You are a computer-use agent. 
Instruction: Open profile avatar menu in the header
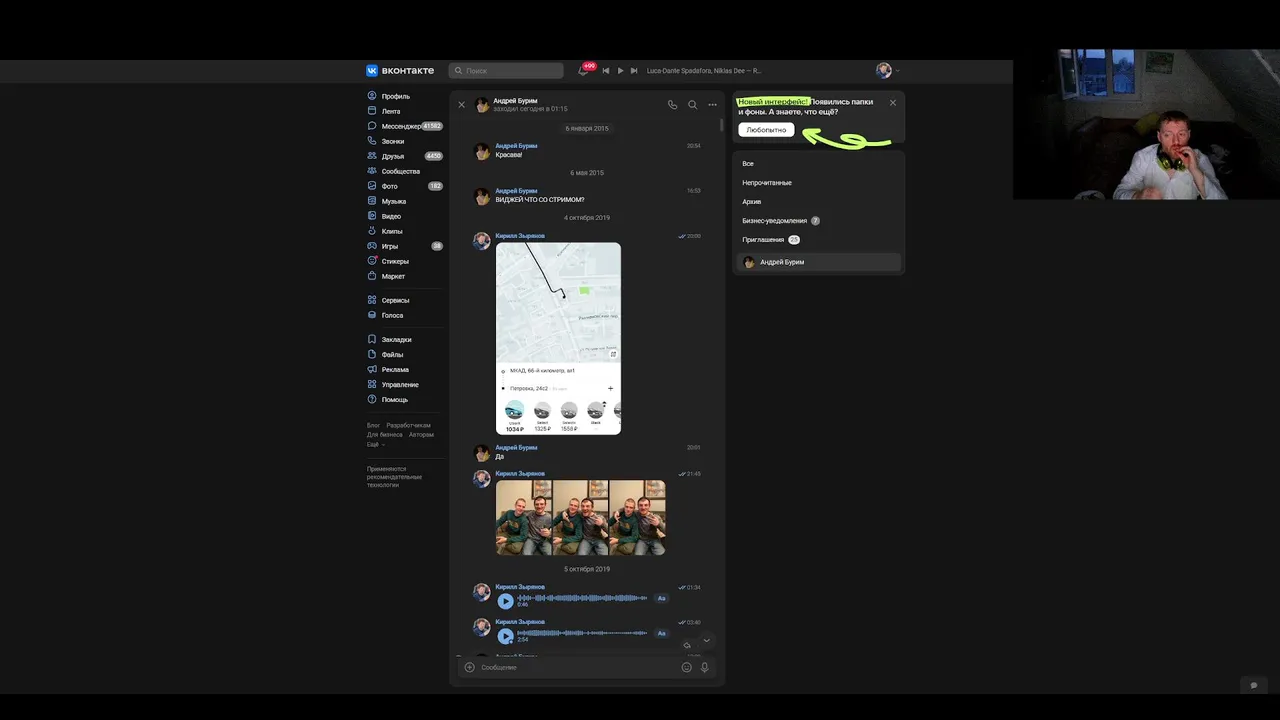tap(888, 71)
